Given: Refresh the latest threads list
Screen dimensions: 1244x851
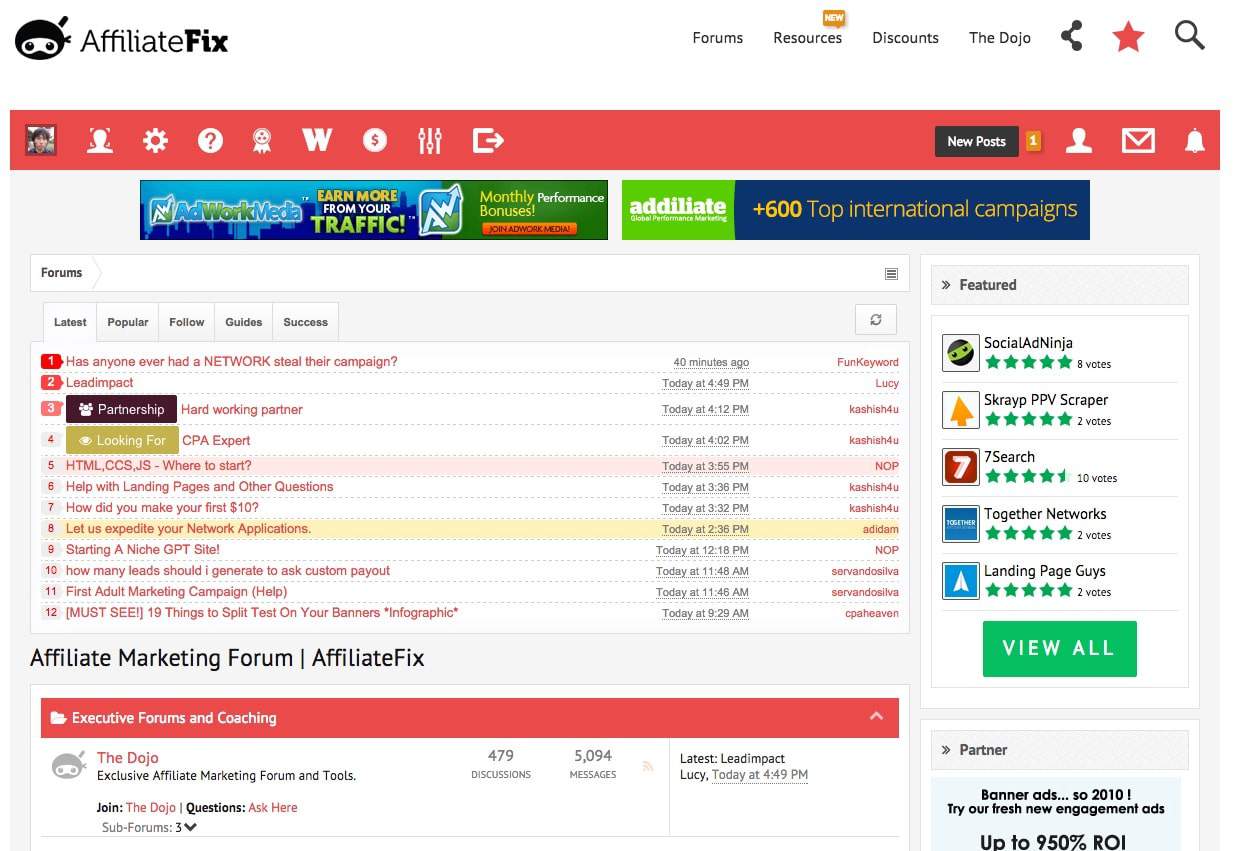Looking at the screenshot, I should click(875, 319).
